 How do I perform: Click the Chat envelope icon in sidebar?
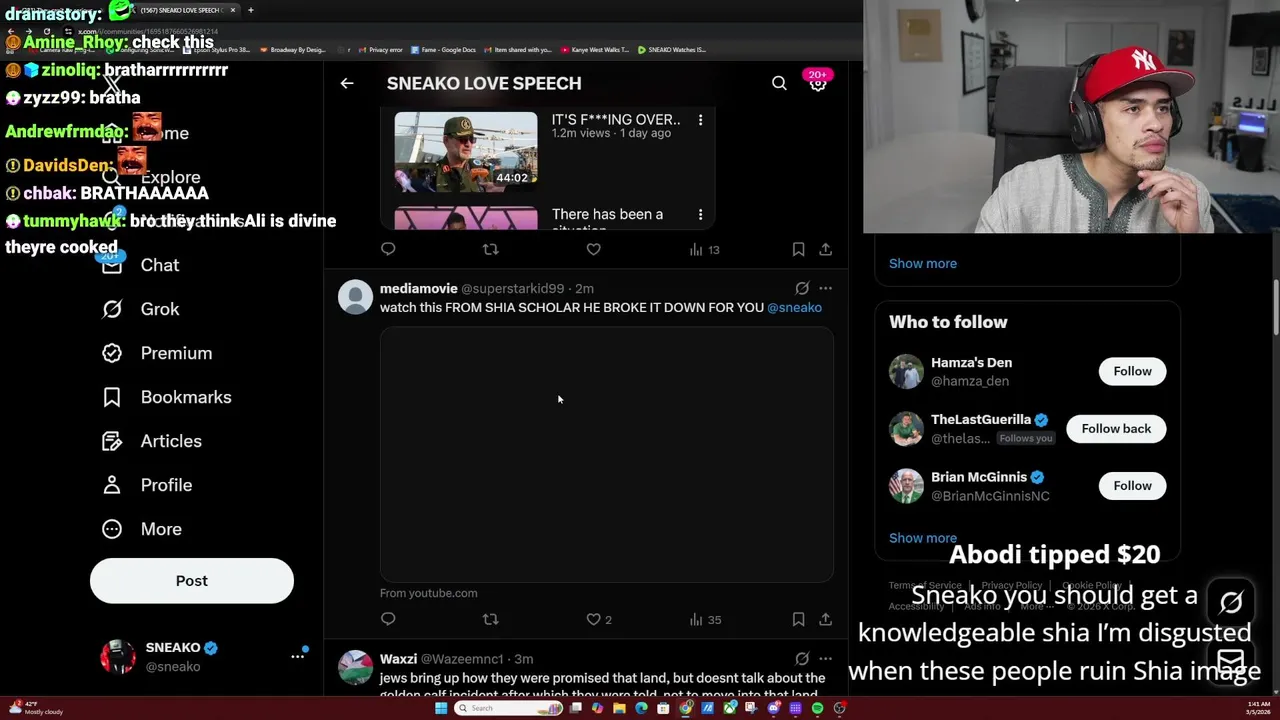[x=112, y=265]
